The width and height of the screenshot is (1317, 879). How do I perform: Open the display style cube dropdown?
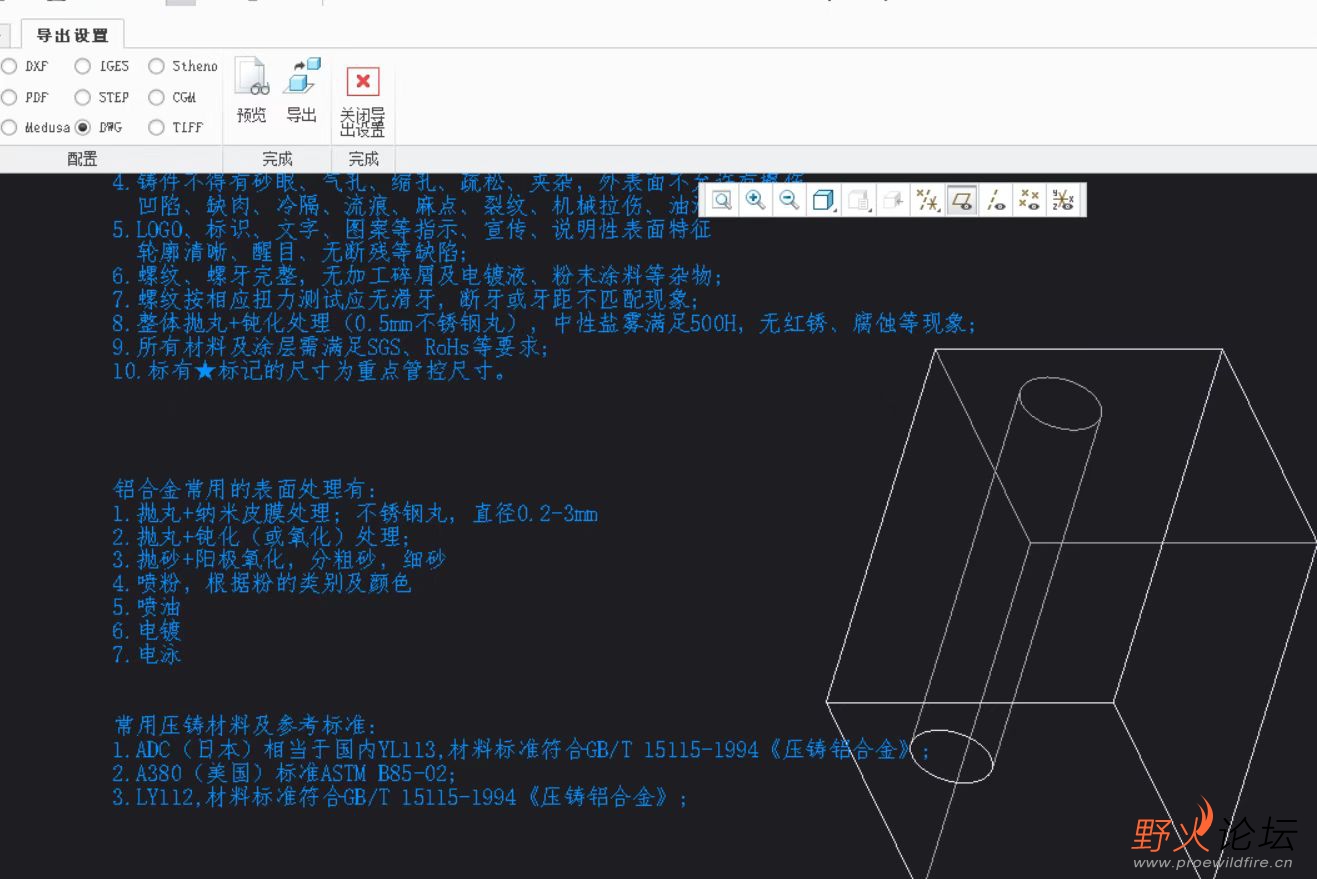click(824, 200)
